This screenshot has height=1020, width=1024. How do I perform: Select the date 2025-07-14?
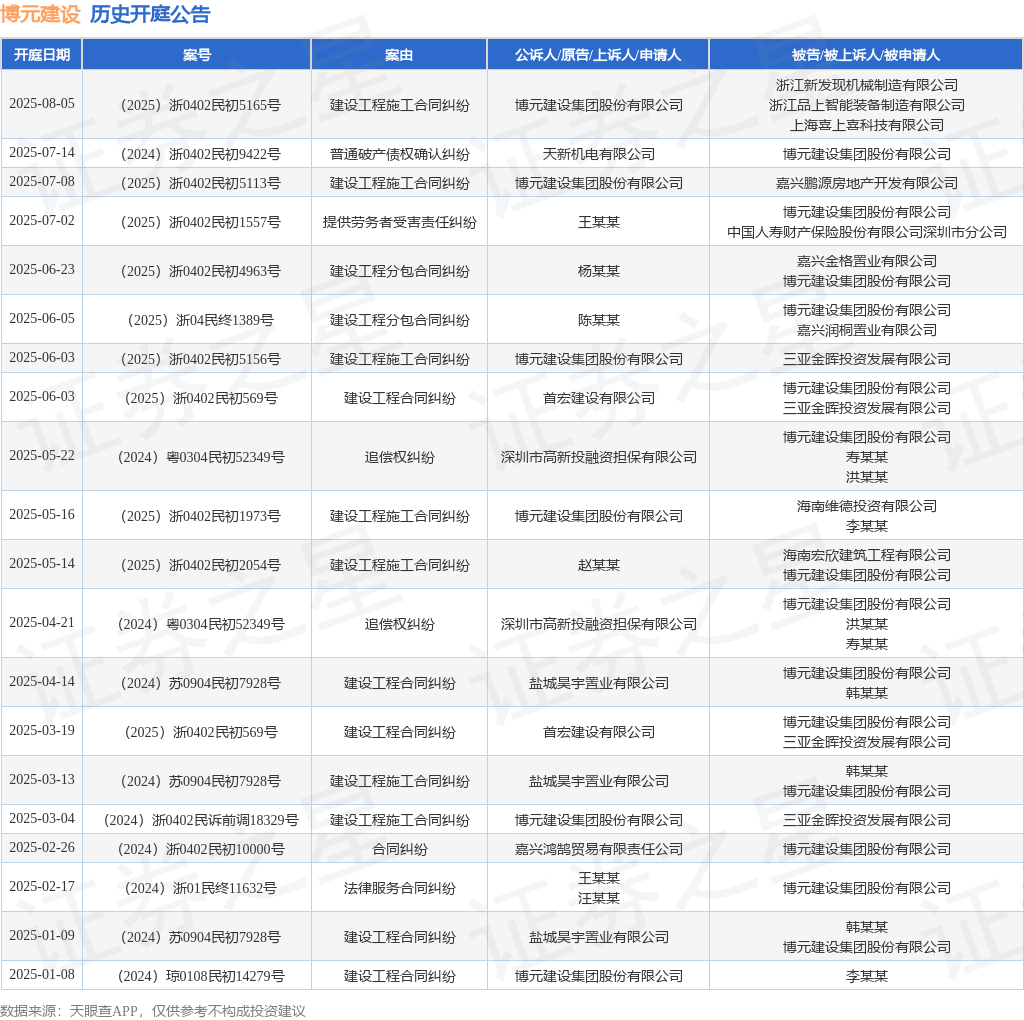point(42,153)
